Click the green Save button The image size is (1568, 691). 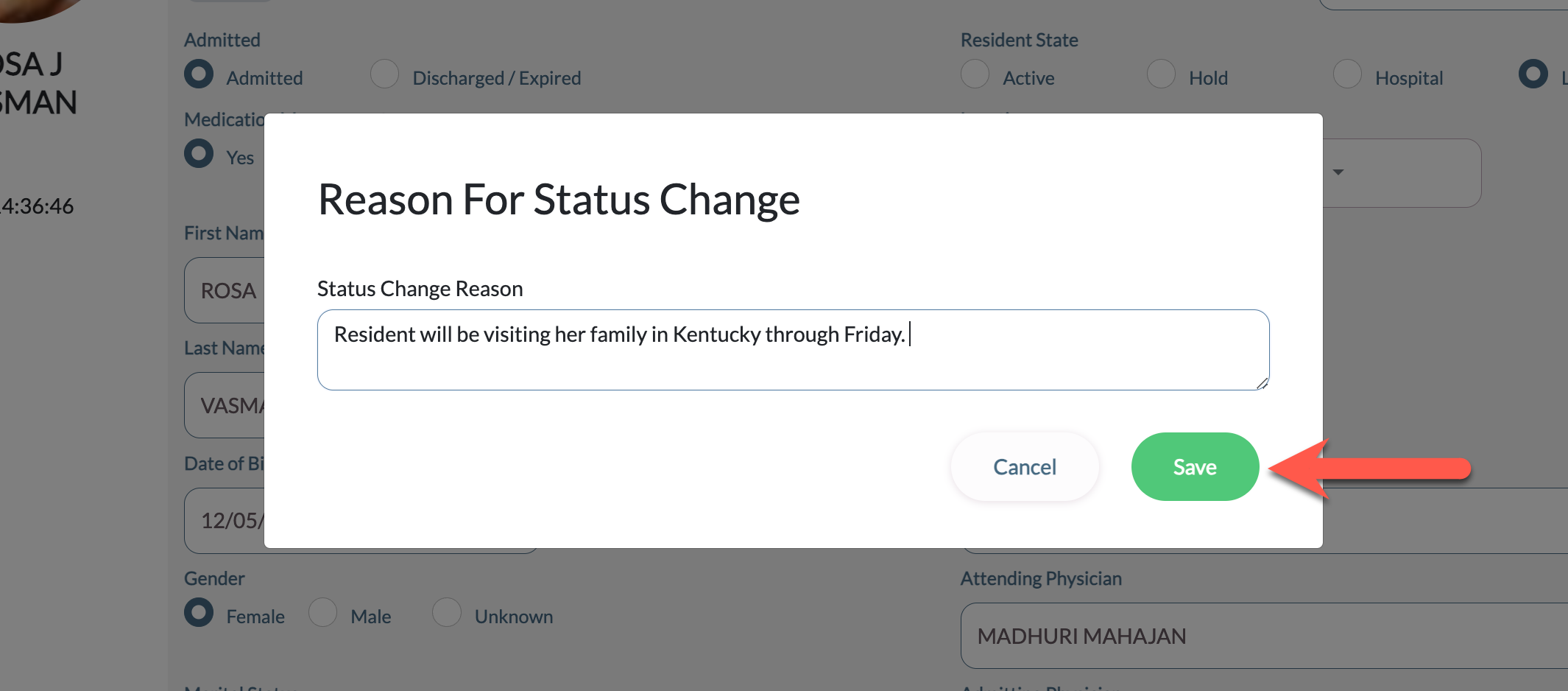pos(1194,466)
